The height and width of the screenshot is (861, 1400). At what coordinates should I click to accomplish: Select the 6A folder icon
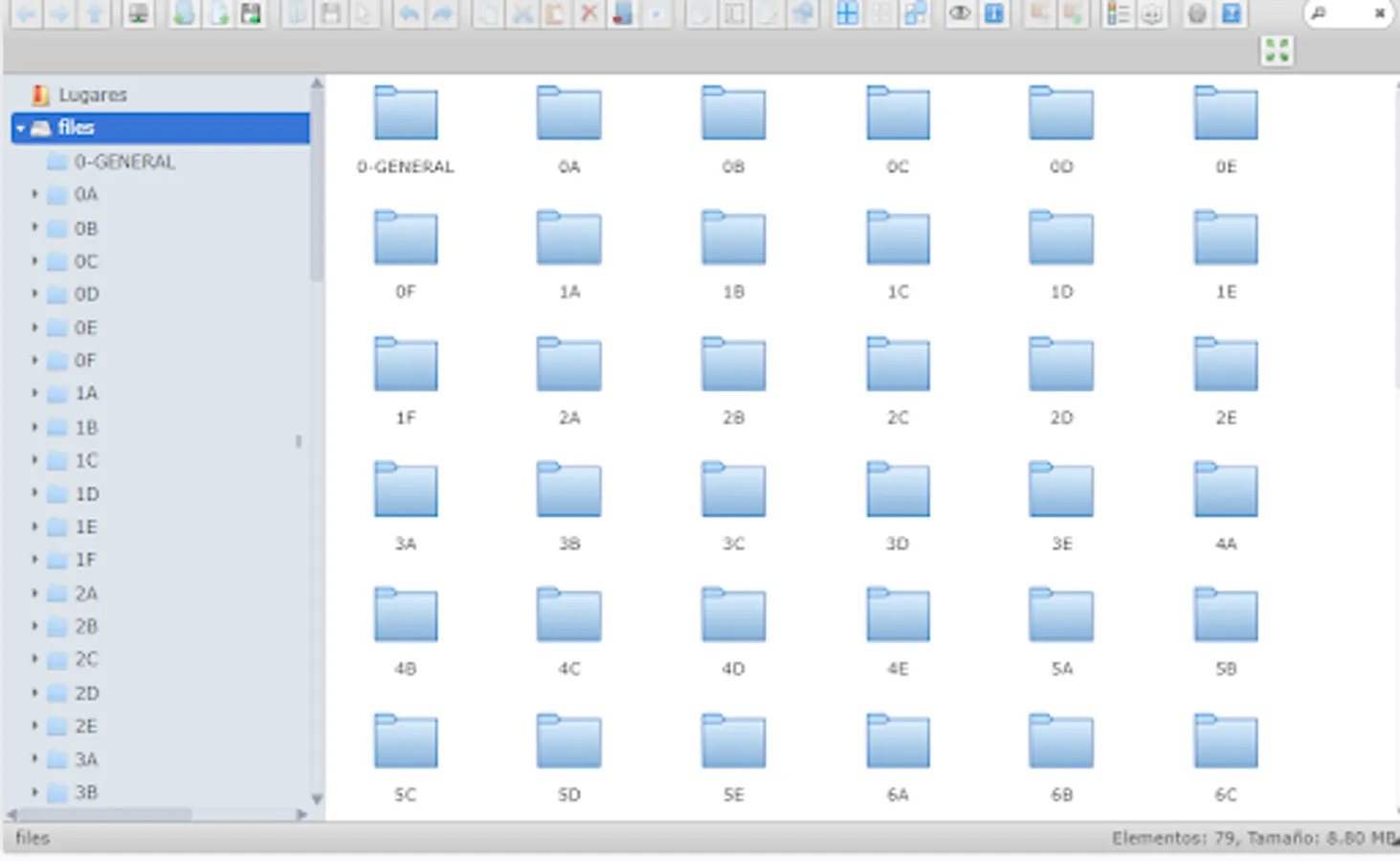point(898,742)
